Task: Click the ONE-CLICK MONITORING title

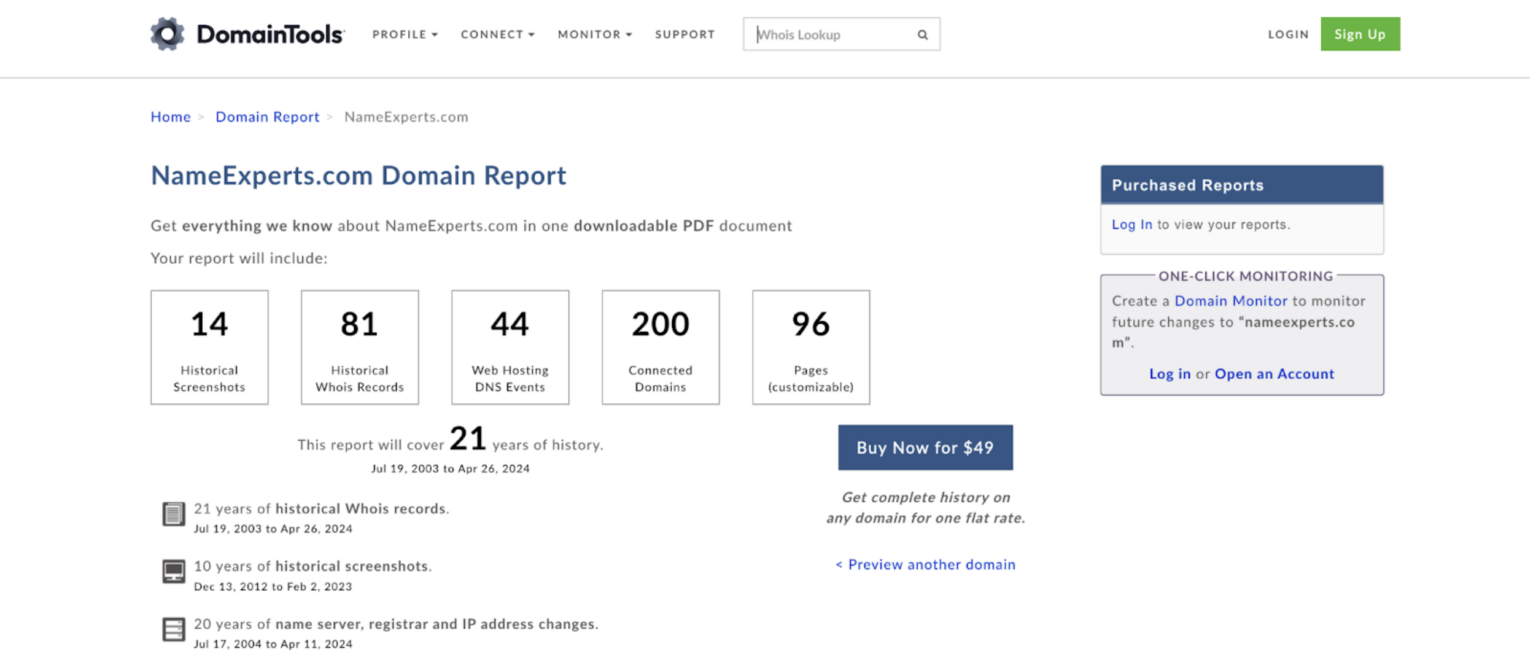Action: pos(1246,276)
